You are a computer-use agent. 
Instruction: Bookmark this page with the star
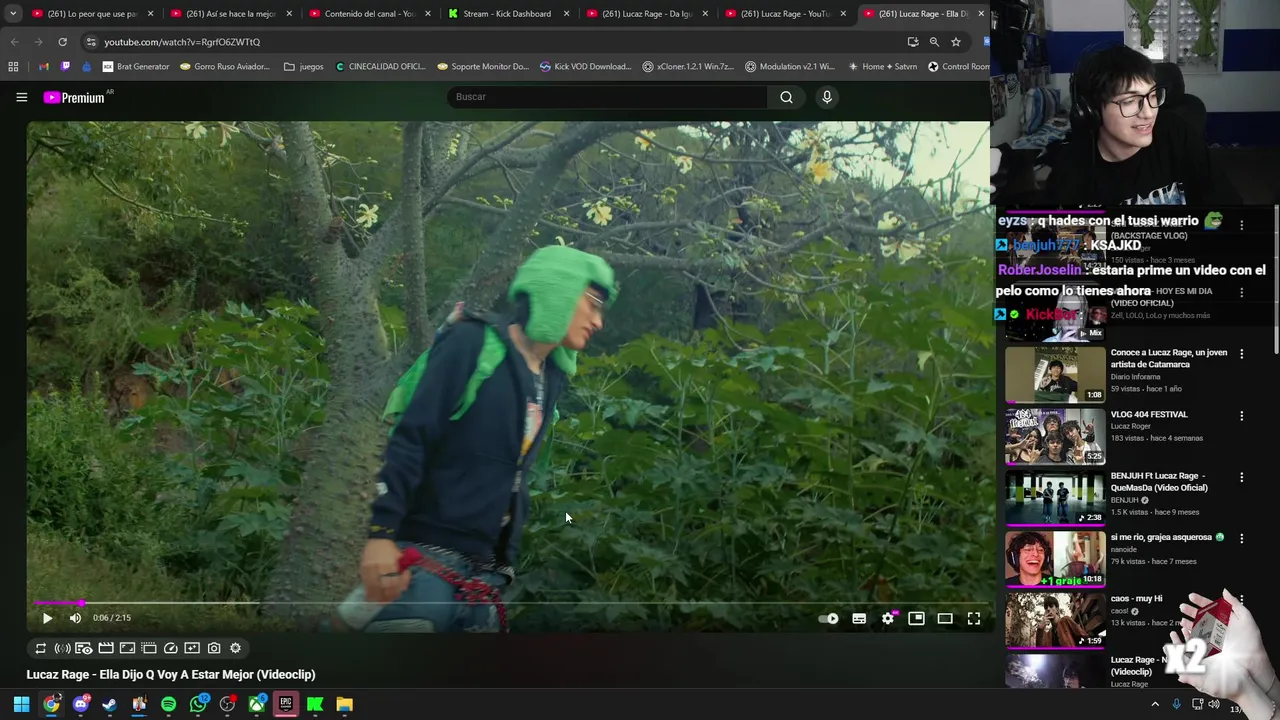click(956, 42)
